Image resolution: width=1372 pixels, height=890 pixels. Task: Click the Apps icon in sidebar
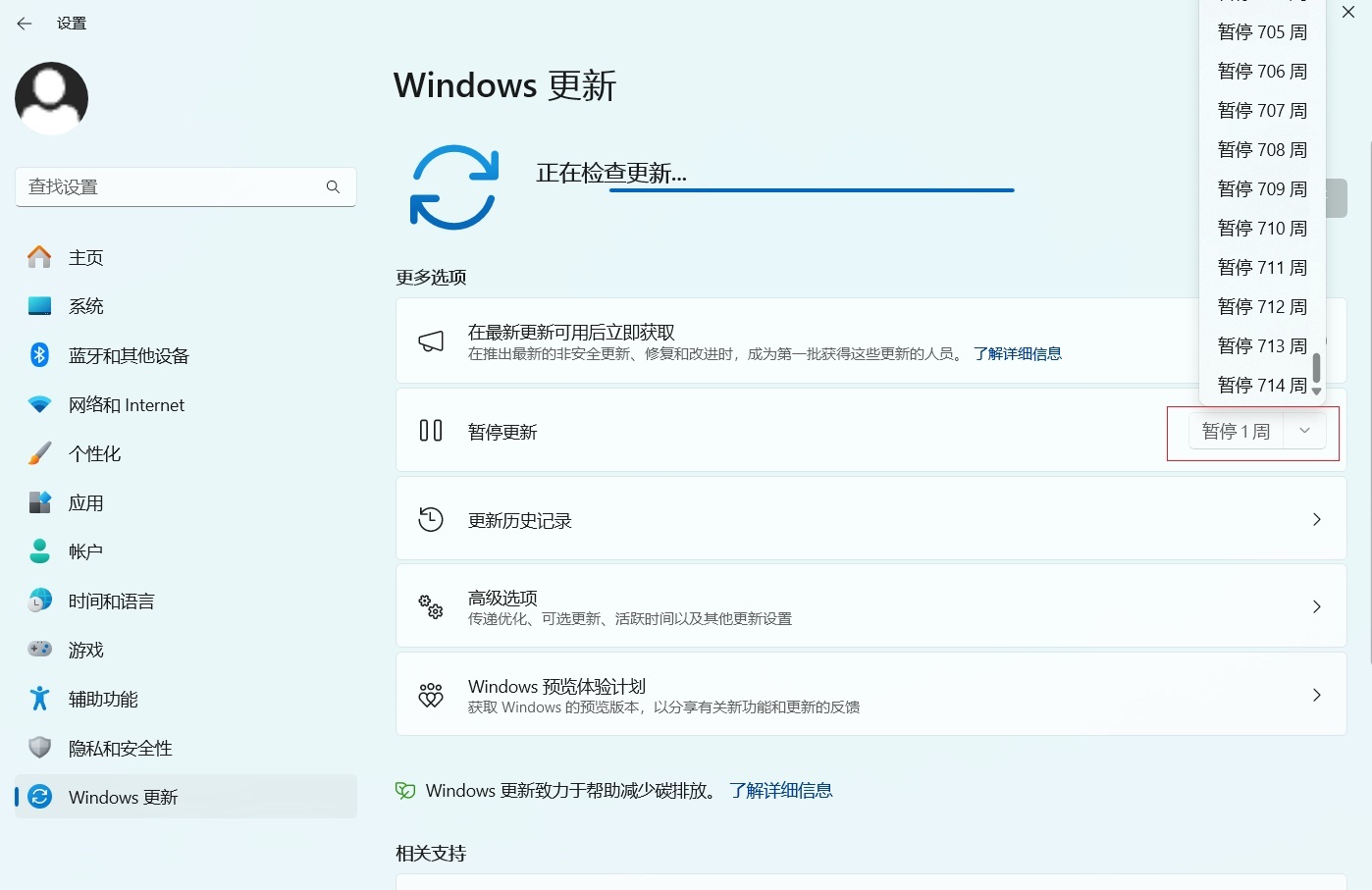(39, 502)
